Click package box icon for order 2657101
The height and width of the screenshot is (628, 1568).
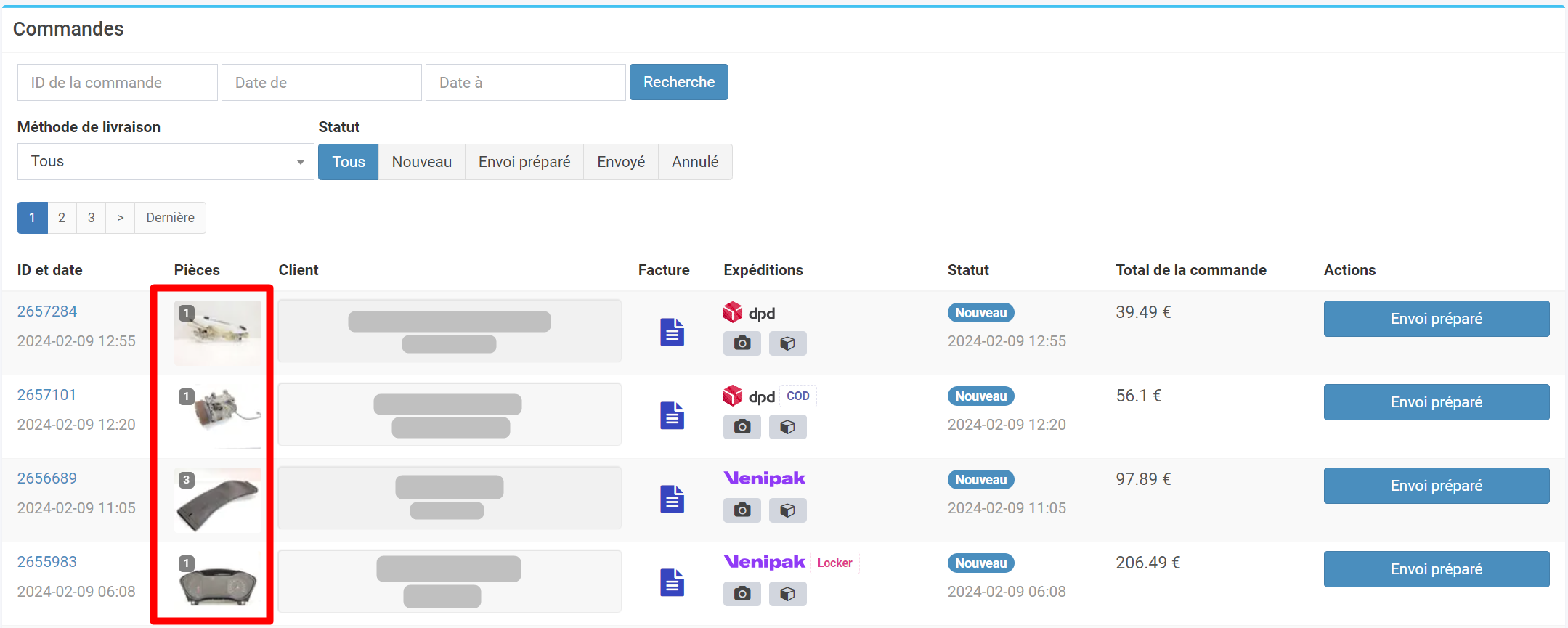787,427
